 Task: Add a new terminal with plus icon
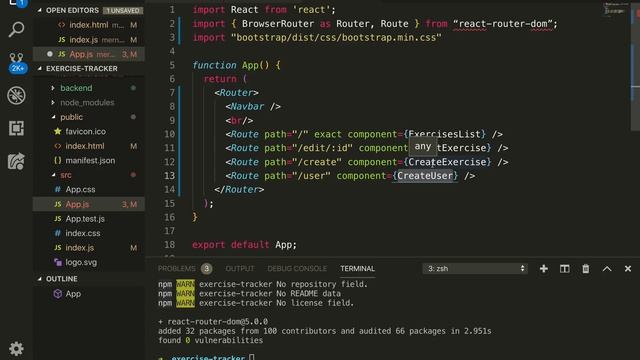click(x=544, y=269)
